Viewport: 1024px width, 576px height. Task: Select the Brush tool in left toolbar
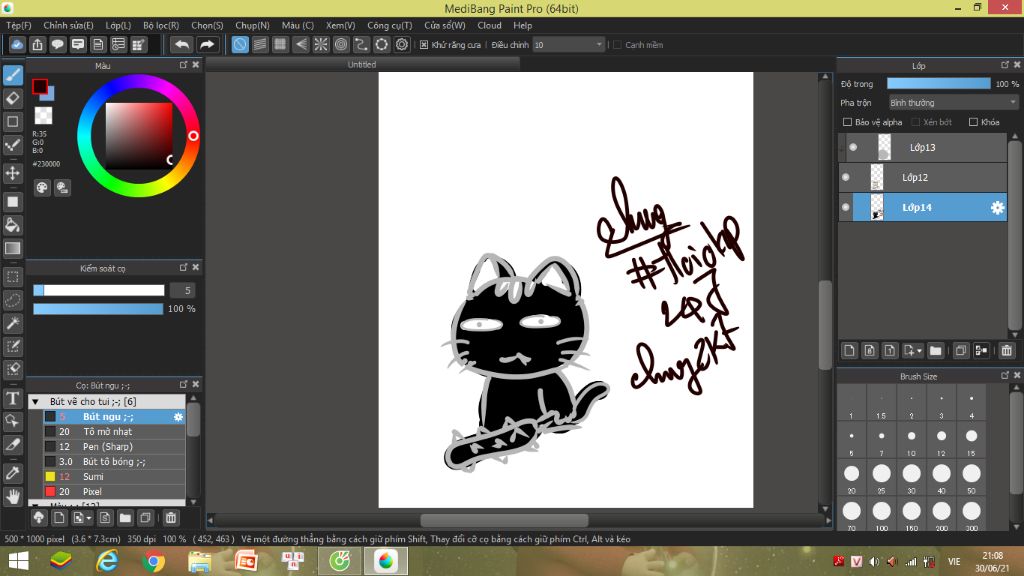(x=12, y=75)
